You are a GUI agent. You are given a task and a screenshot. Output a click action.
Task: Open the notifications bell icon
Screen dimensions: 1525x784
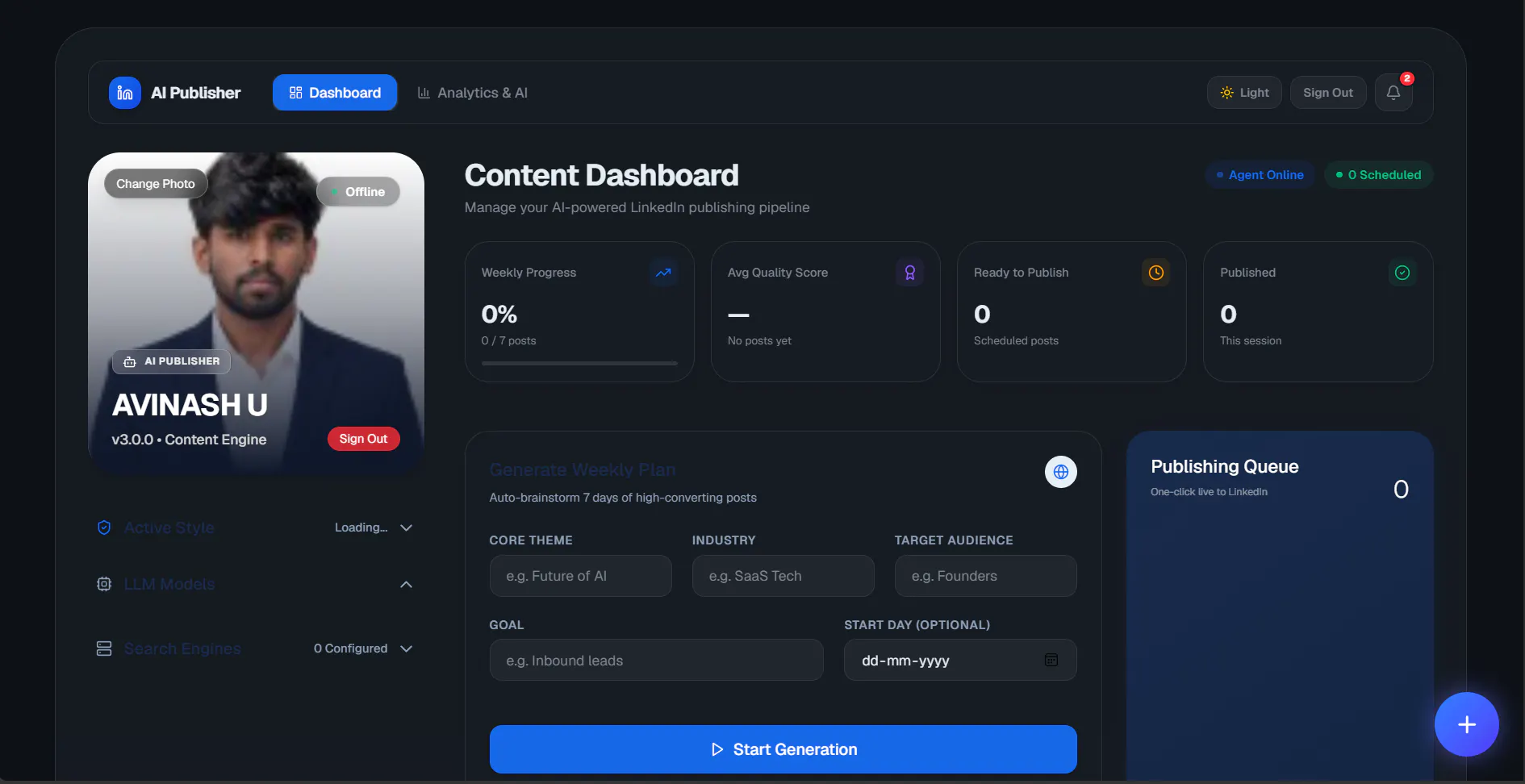1393,93
